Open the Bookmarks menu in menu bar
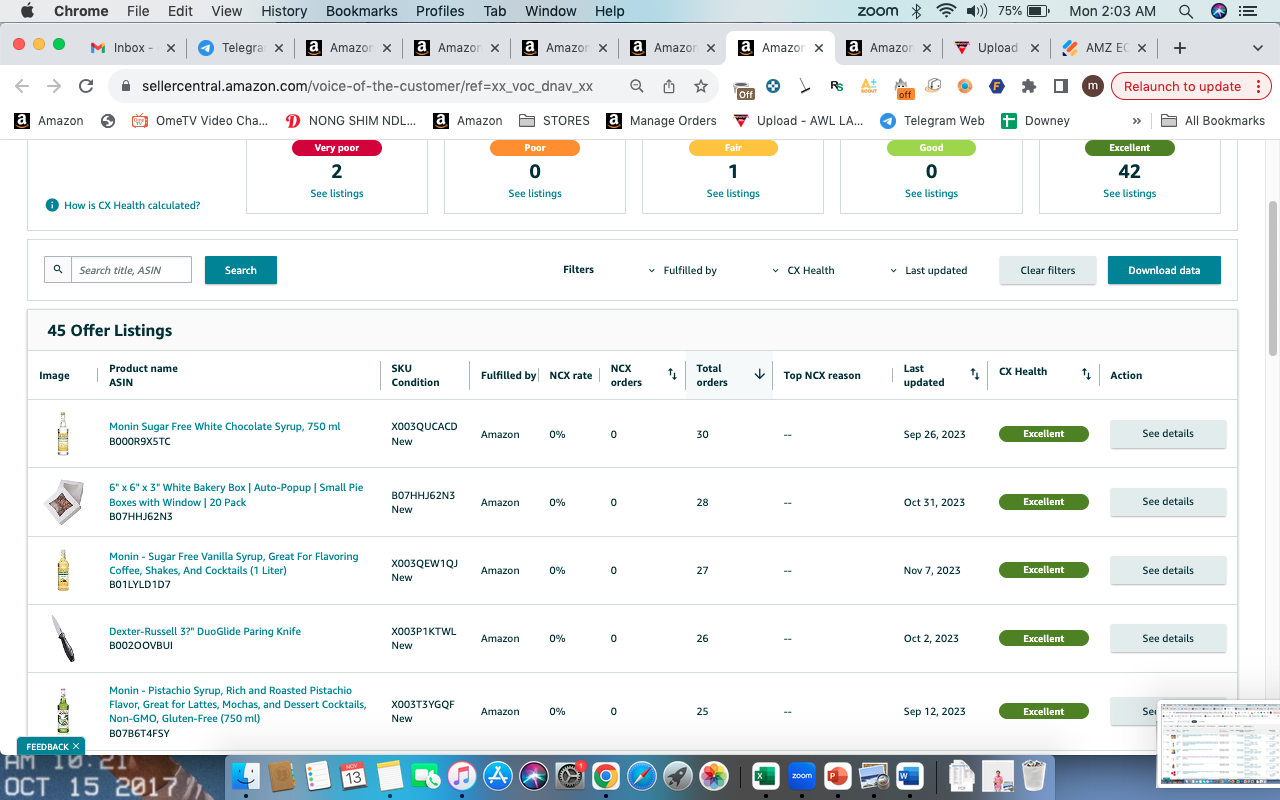The image size is (1280, 800). (x=364, y=11)
